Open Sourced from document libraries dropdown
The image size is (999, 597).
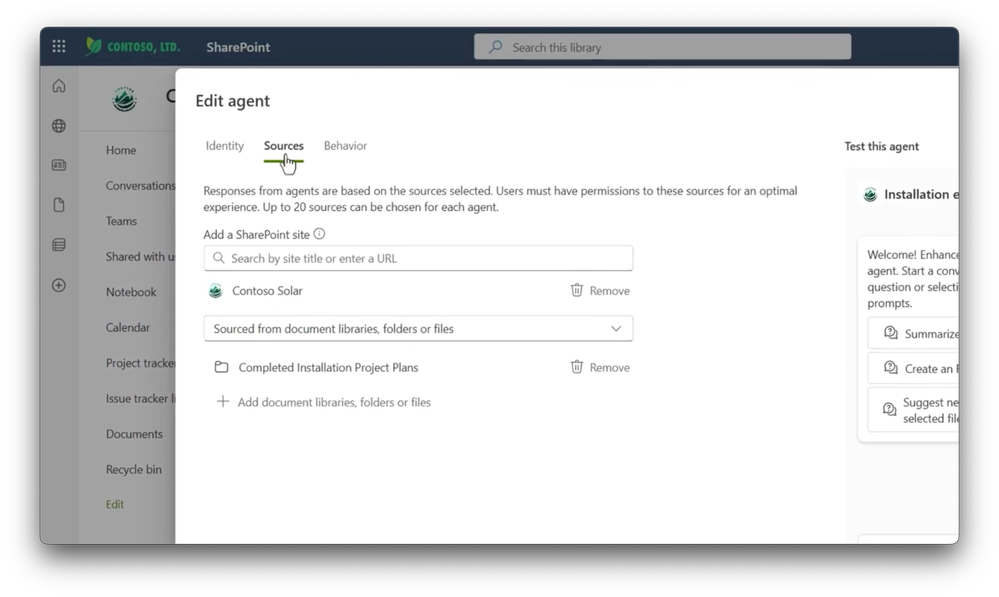coord(418,329)
